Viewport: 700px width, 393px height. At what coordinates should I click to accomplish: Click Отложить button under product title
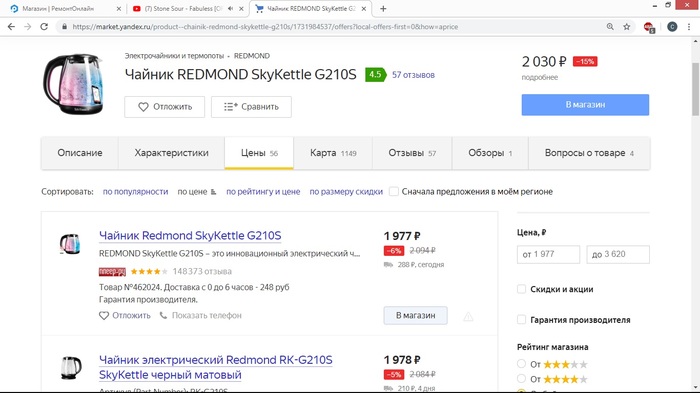[164, 107]
